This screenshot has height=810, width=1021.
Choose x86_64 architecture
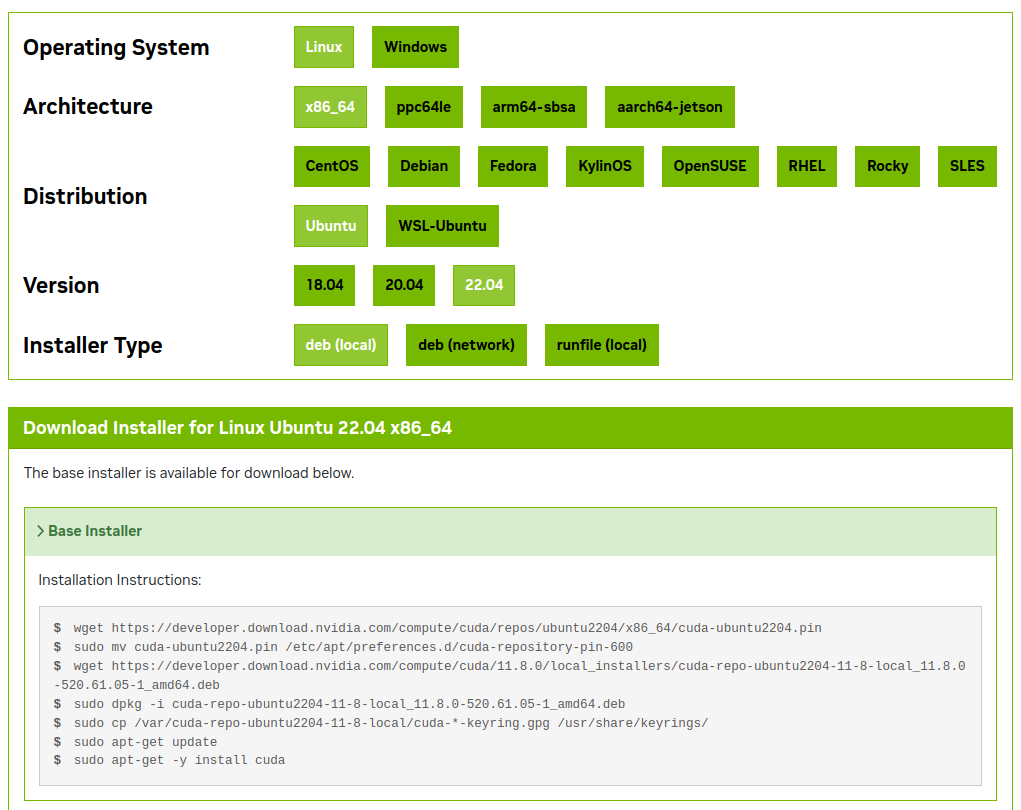(330, 107)
